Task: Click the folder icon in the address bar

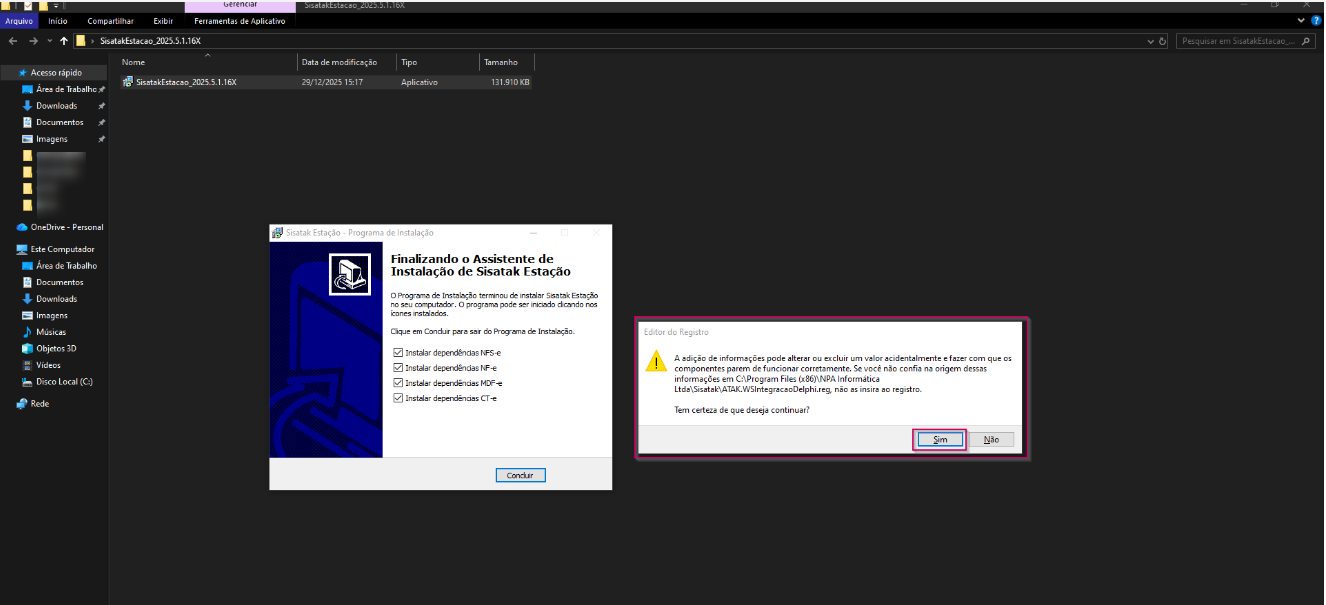Action: coord(81,41)
